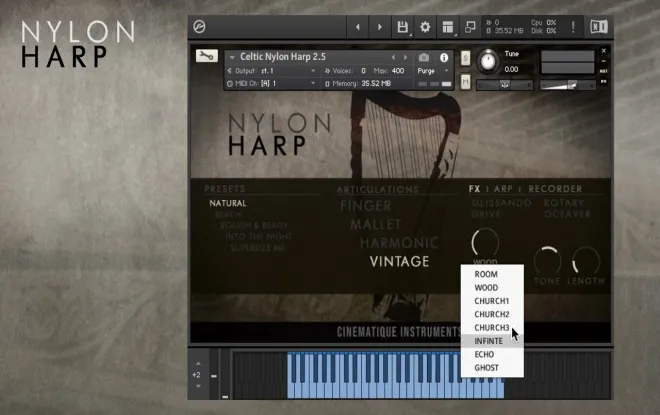Select INFINTE reverb from list
The height and width of the screenshot is (415, 660).
tap(492, 341)
